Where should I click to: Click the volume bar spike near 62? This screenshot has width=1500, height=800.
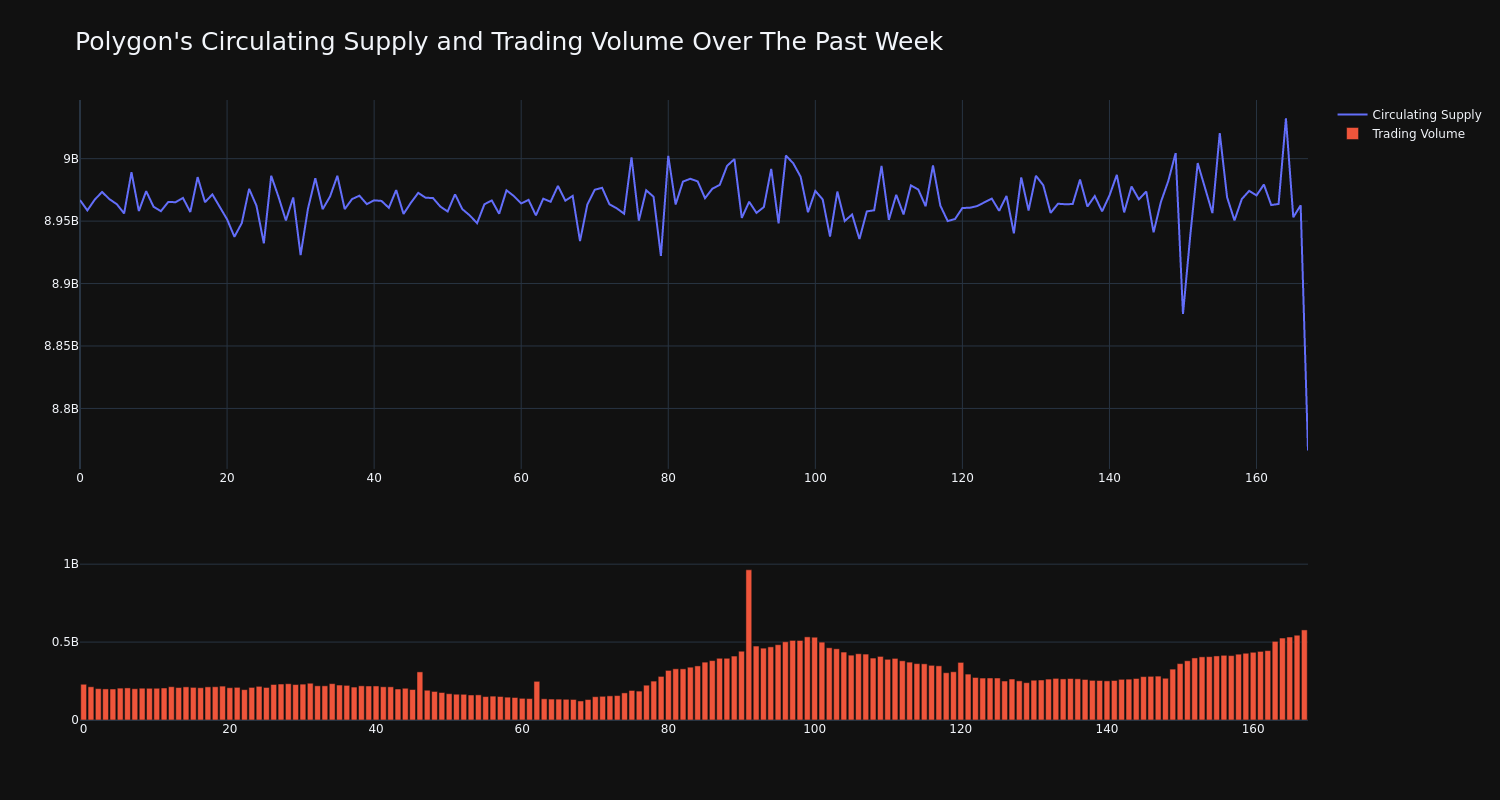(x=537, y=701)
